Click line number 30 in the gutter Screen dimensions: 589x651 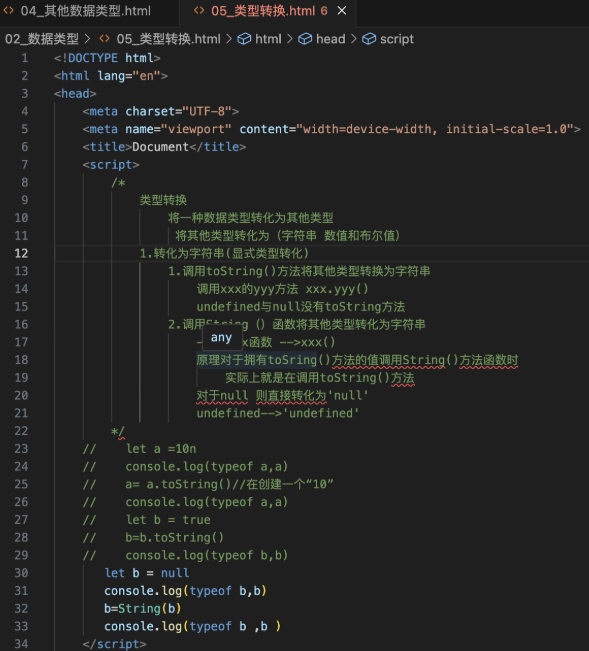click(21, 573)
